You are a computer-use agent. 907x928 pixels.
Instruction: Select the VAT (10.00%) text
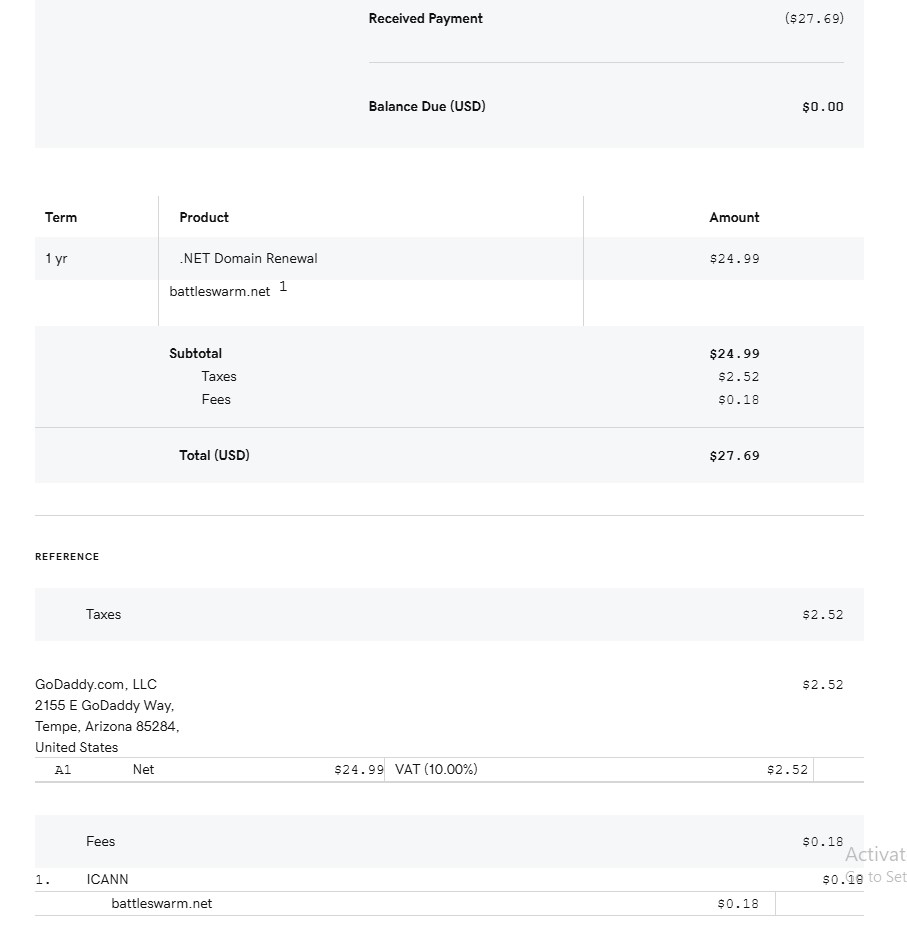[x=436, y=770]
